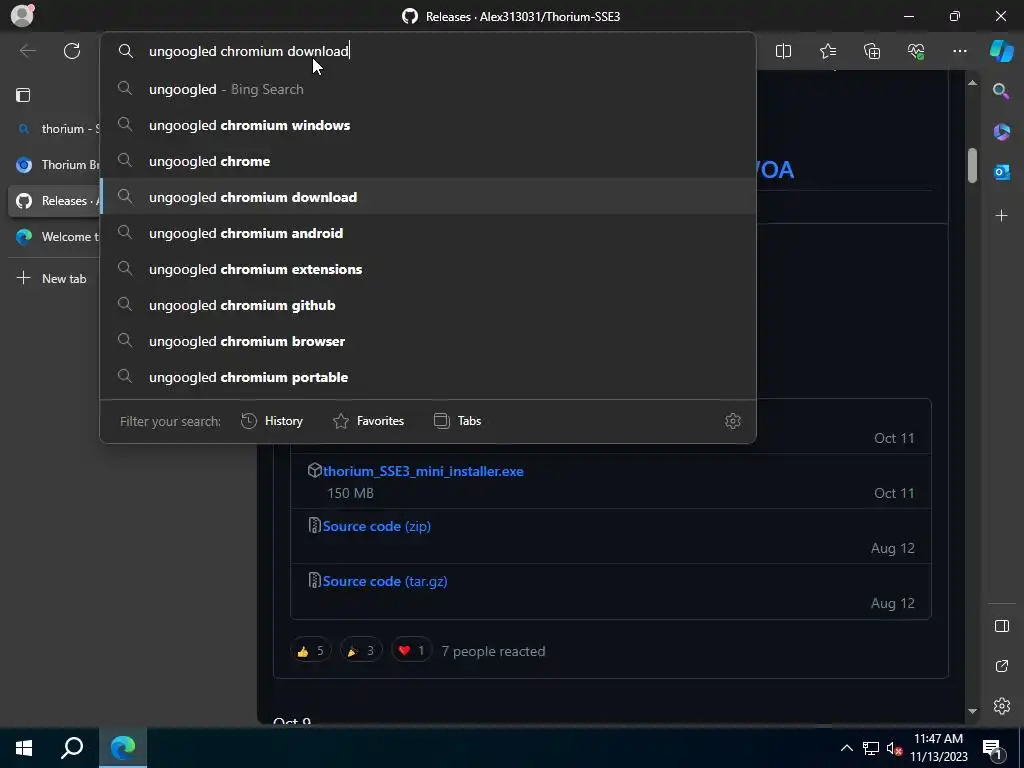Download Source code (tar.gz)

pos(385,581)
